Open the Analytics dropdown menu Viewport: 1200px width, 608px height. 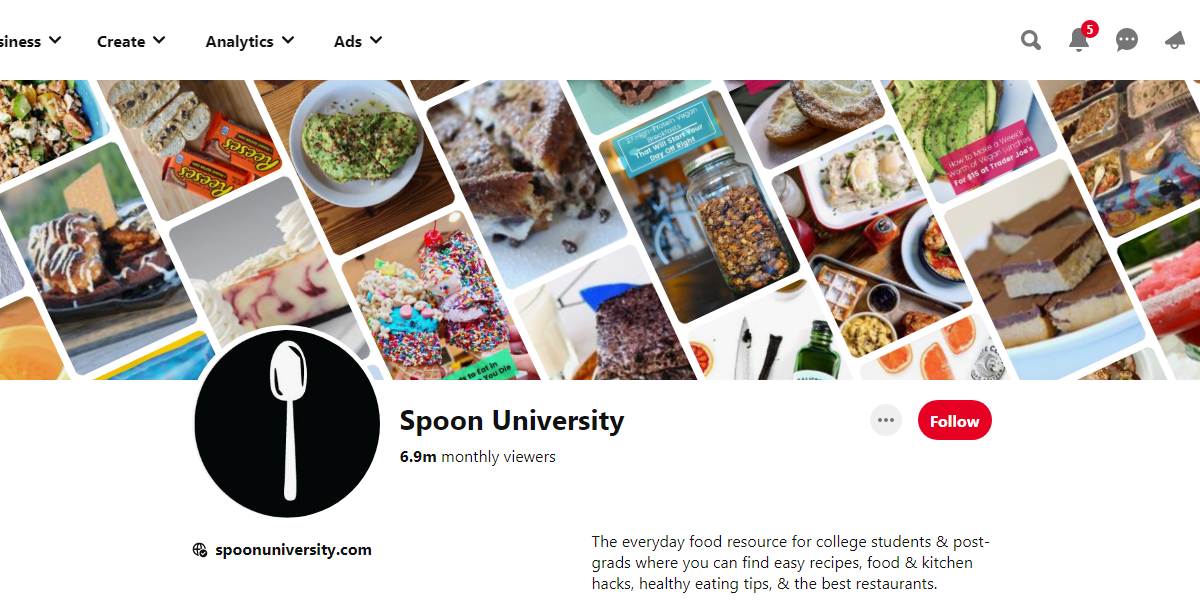249,41
